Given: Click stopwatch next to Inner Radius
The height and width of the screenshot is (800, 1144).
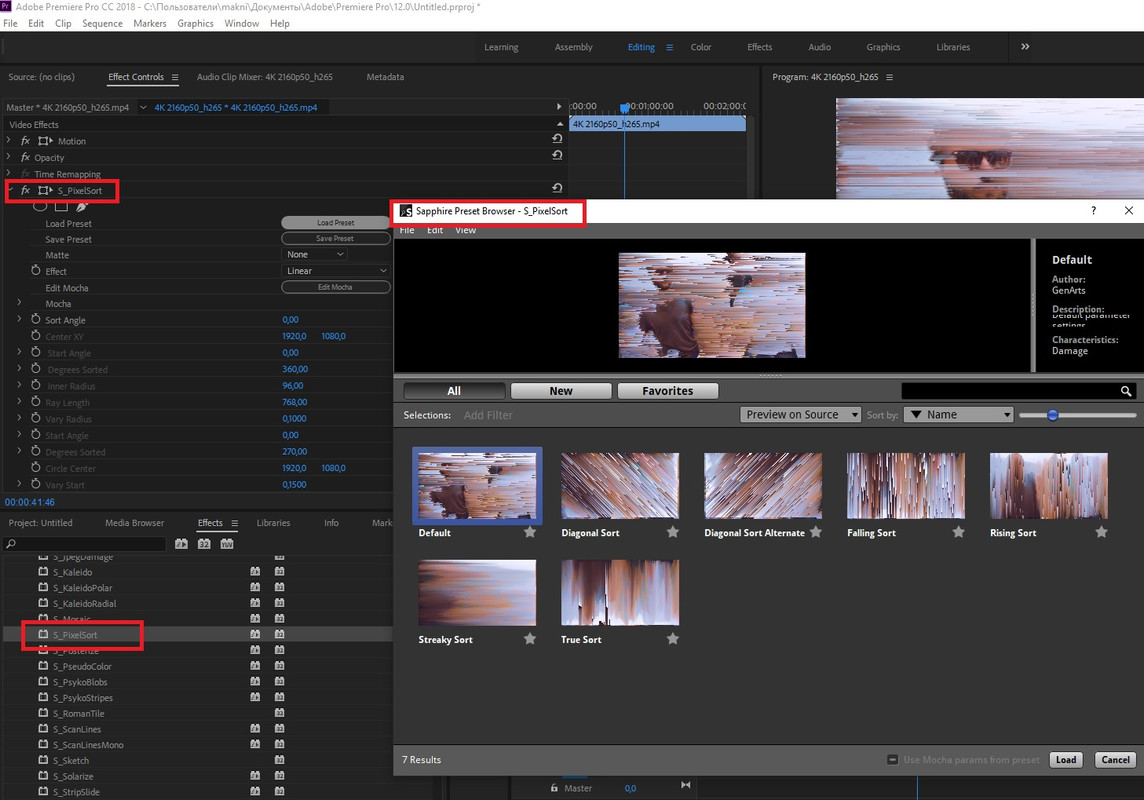Looking at the screenshot, I should pos(36,385).
